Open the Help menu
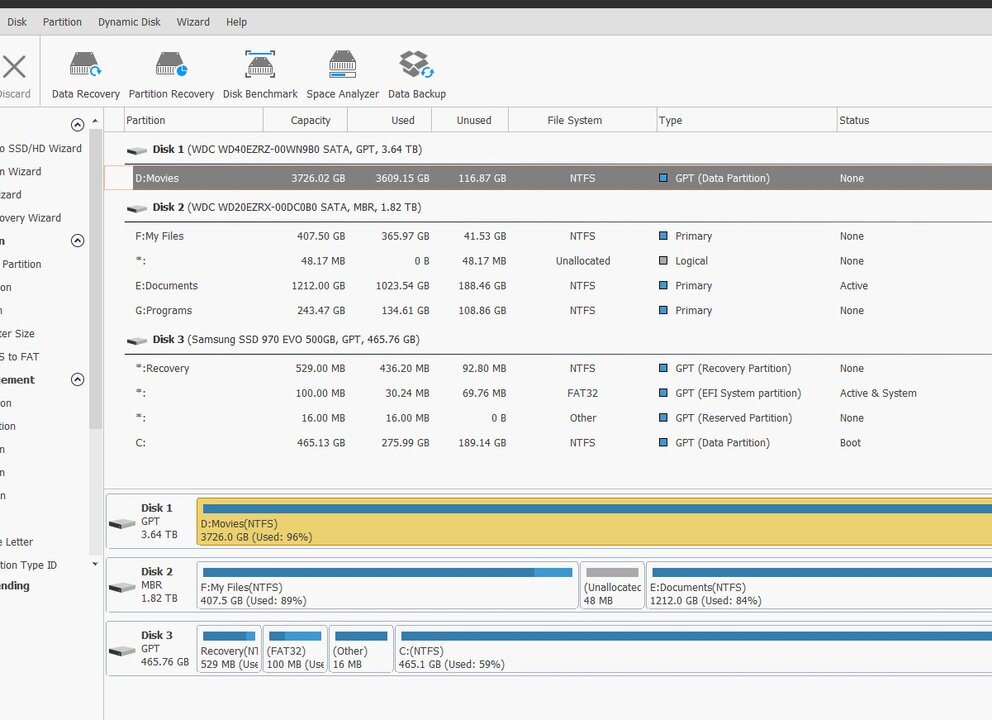The height and width of the screenshot is (720, 992). point(236,22)
